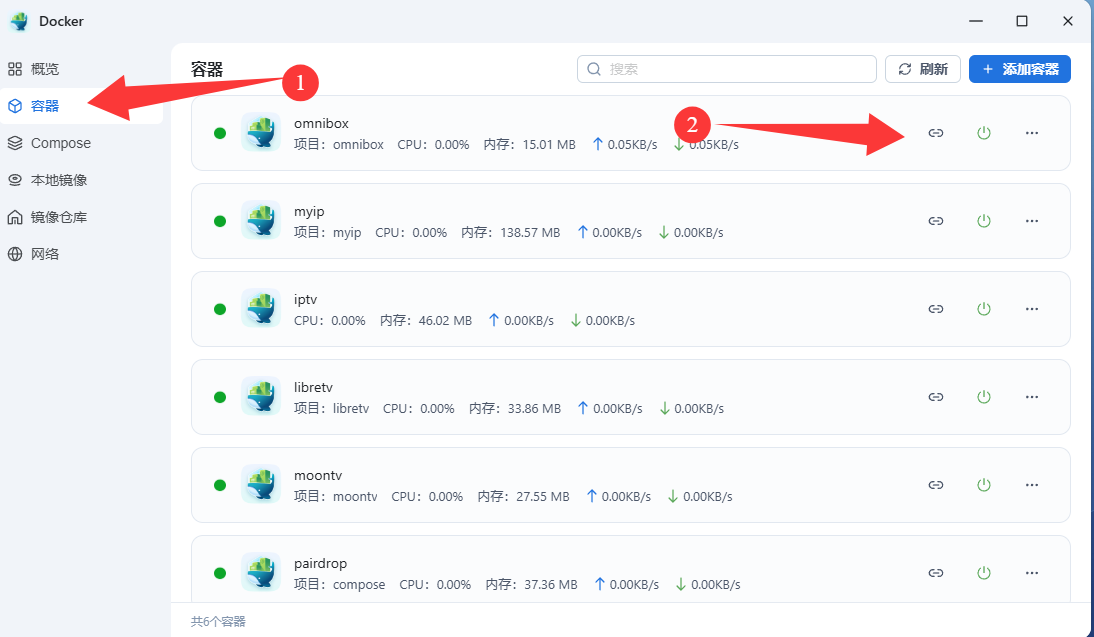Open the link icon for libretv container
Image resolution: width=1094 pixels, height=637 pixels.
pos(936,396)
